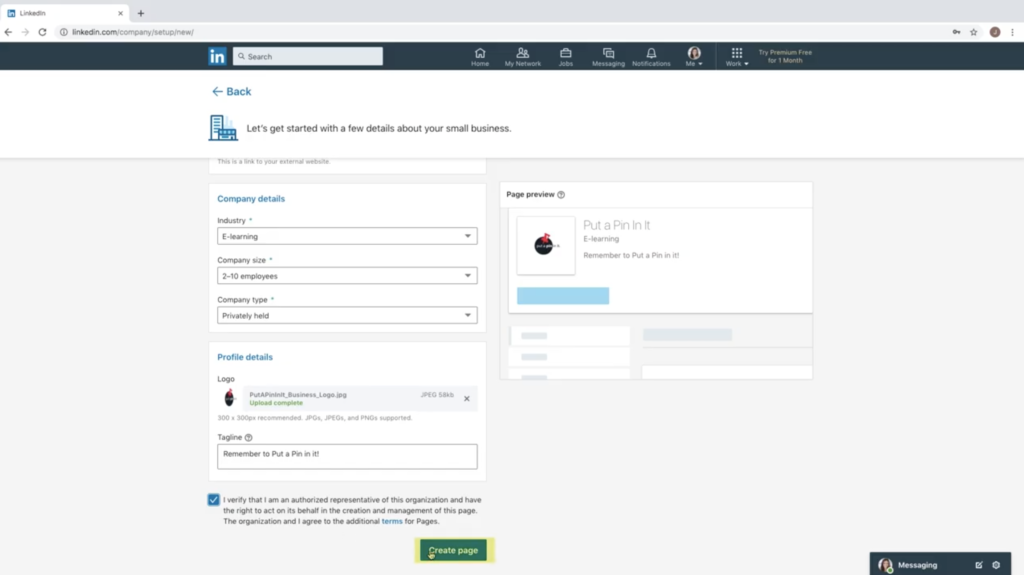Screen dimensions: 1024x575
Task: Click the site information icon in address bar
Action: click(63, 32)
